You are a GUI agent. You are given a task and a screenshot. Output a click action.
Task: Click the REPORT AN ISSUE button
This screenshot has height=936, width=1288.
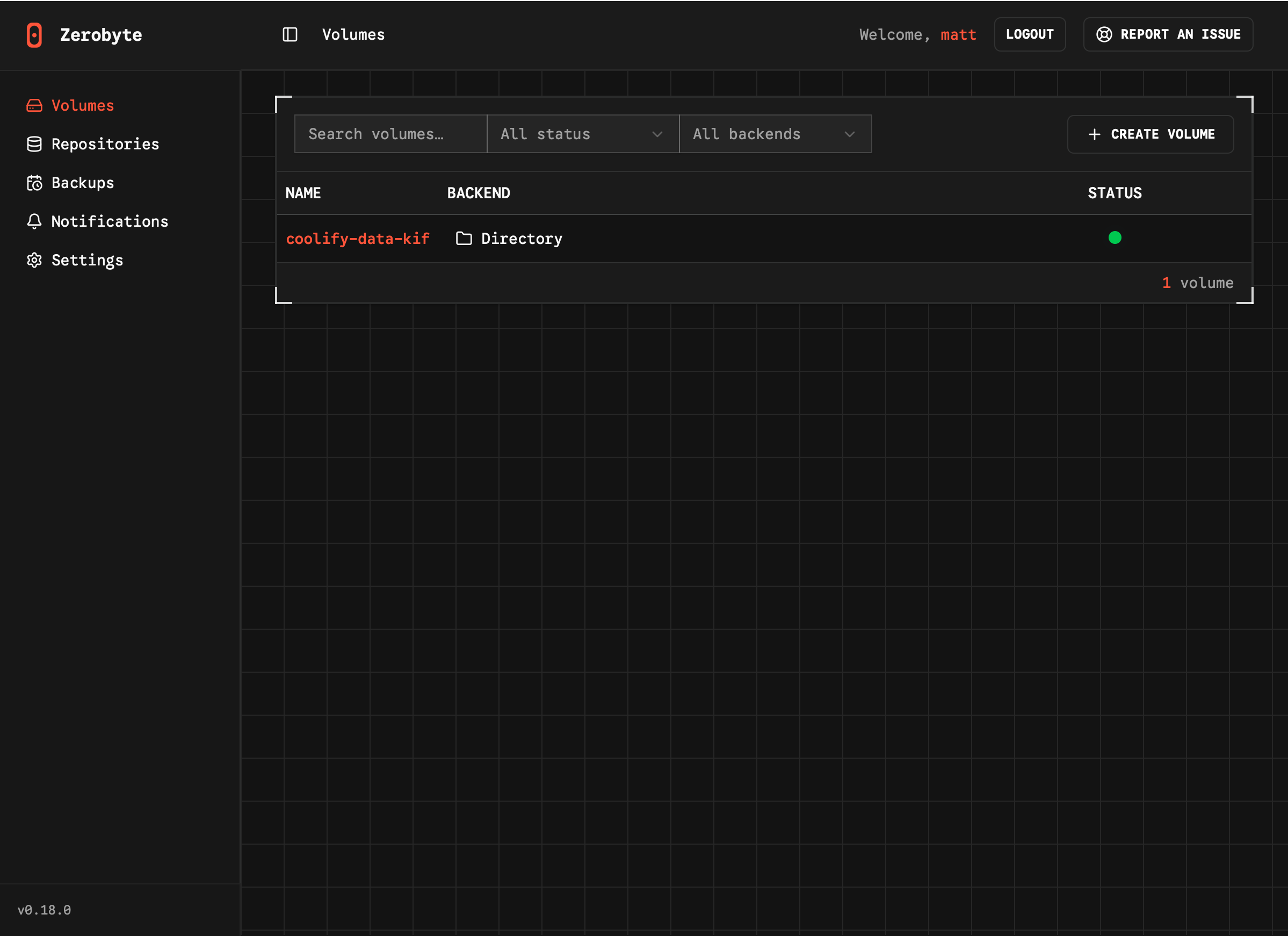point(1168,34)
